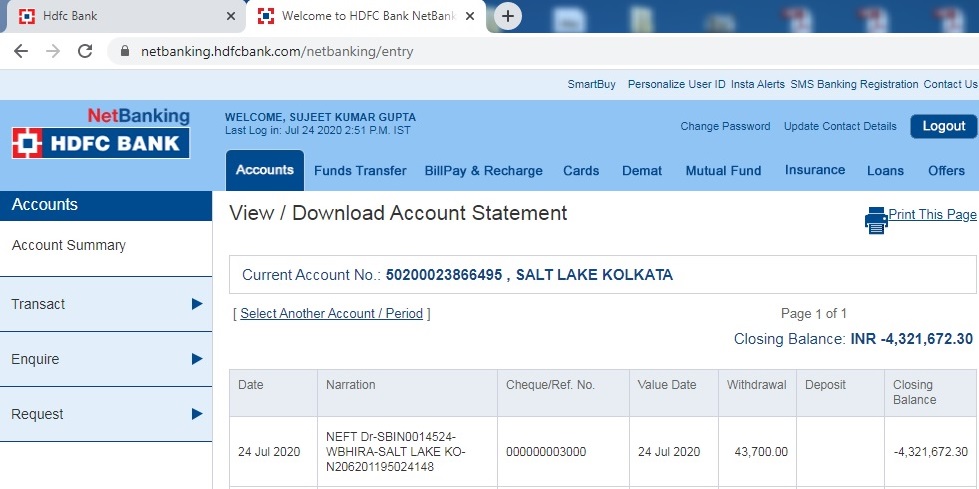Click the browser back arrow
Image resolution: width=979 pixels, height=489 pixels.
21,51
